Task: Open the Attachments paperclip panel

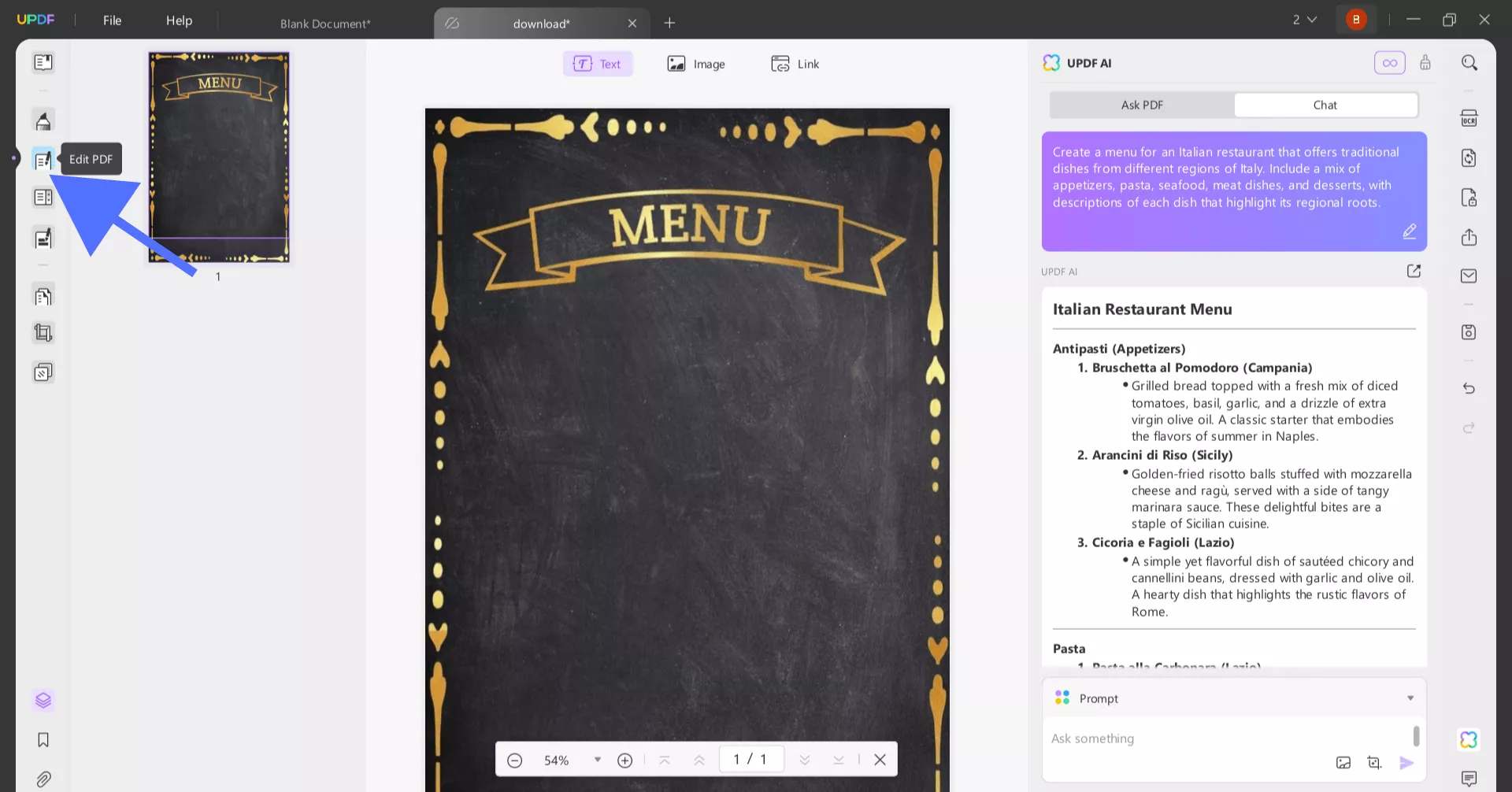Action: point(43,779)
